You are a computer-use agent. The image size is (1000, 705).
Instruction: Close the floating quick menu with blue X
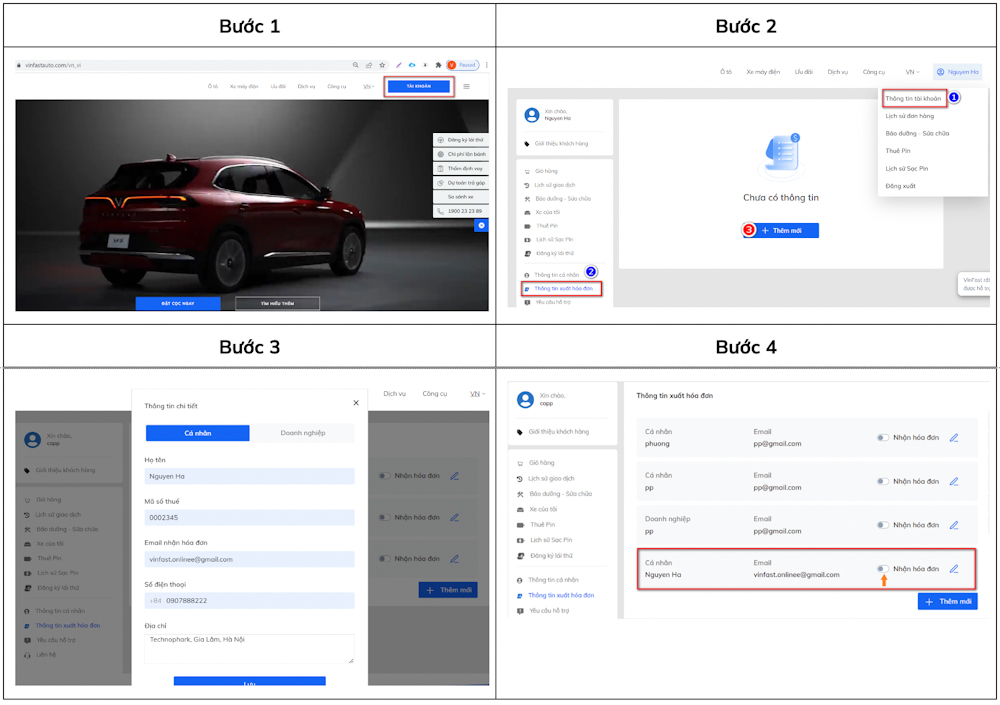[481, 226]
